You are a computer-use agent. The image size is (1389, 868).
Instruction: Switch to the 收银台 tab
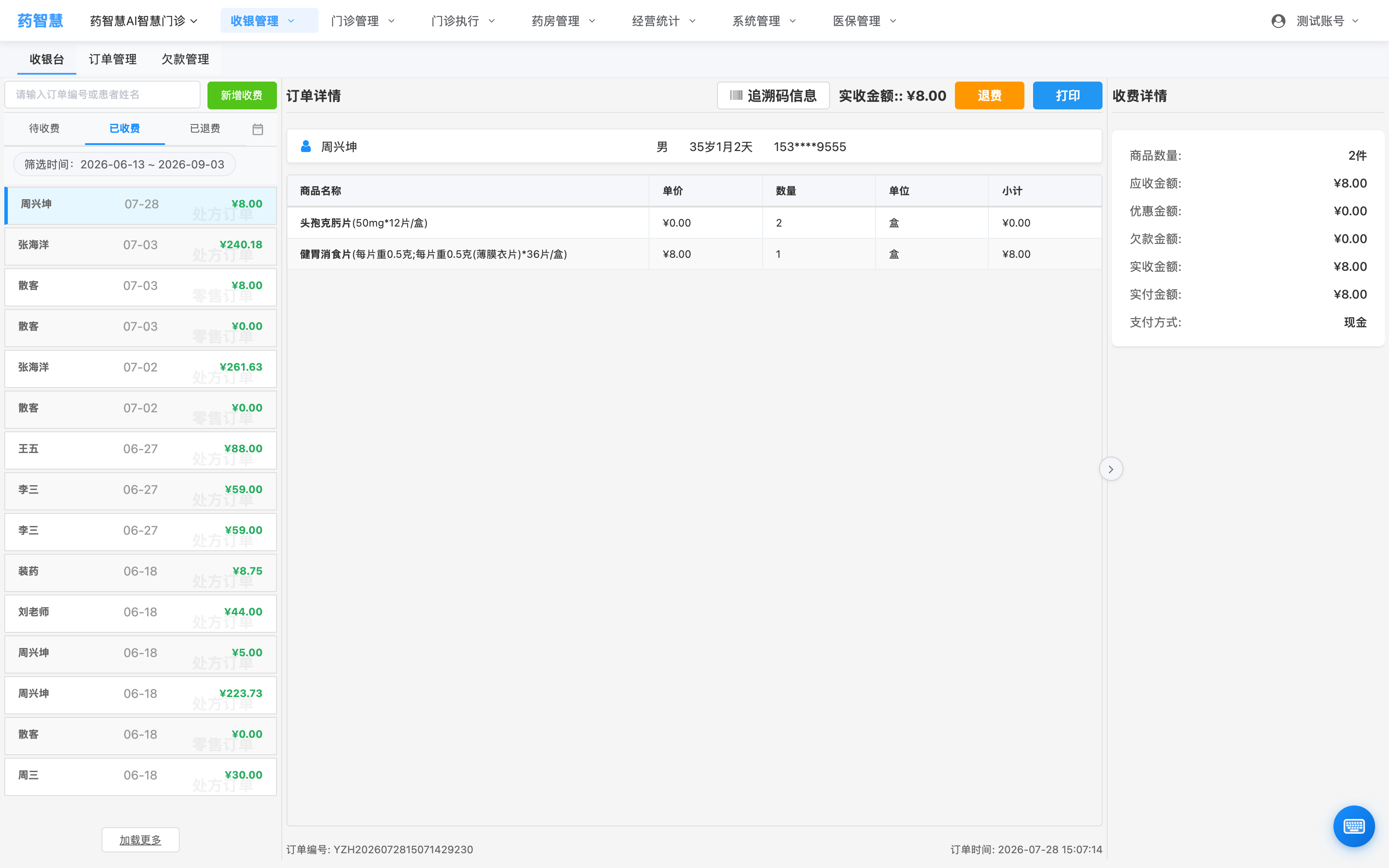pyautogui.click(x=46, y=59)
